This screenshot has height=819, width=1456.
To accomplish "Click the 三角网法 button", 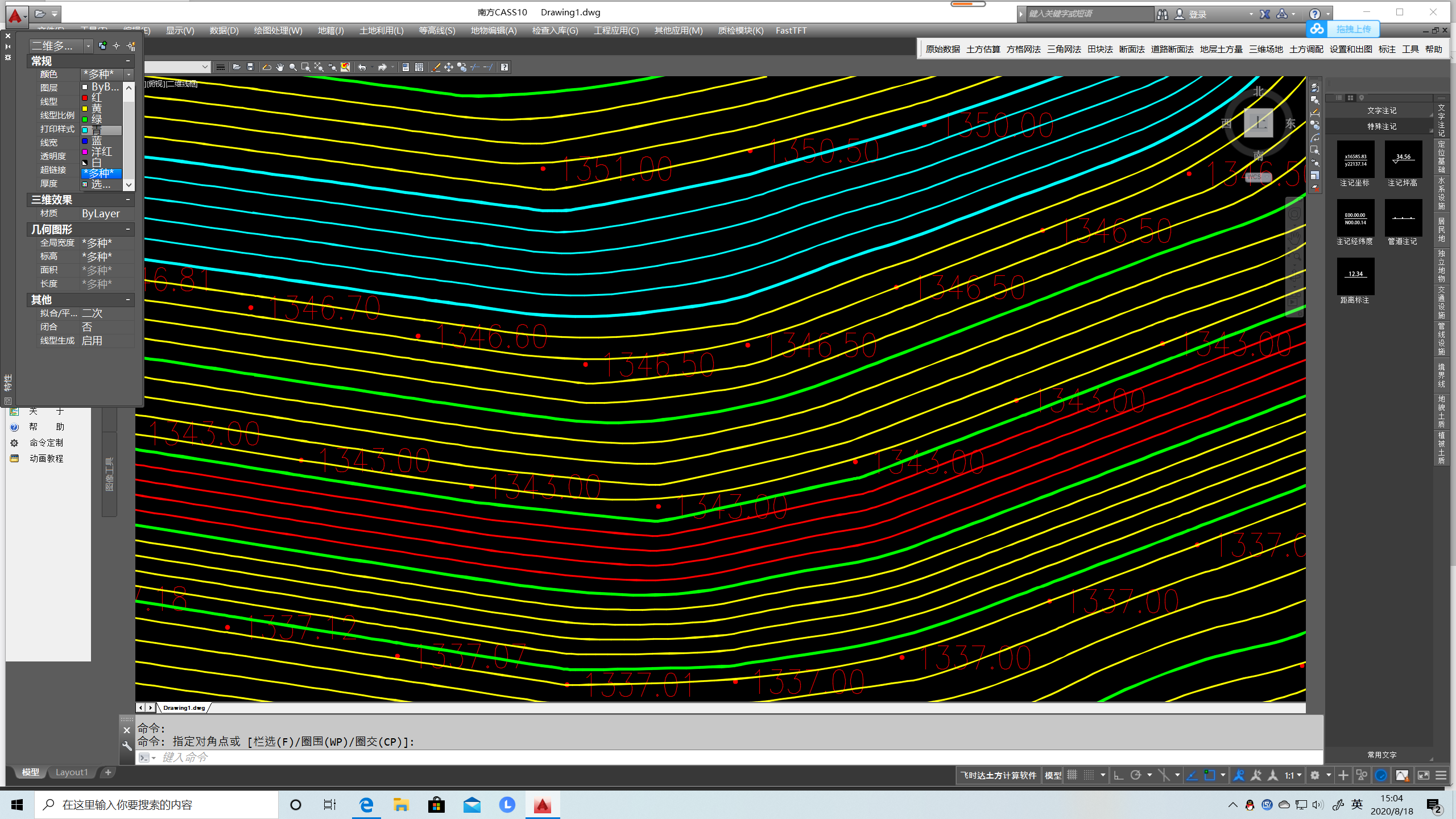I will point(1064,49).
